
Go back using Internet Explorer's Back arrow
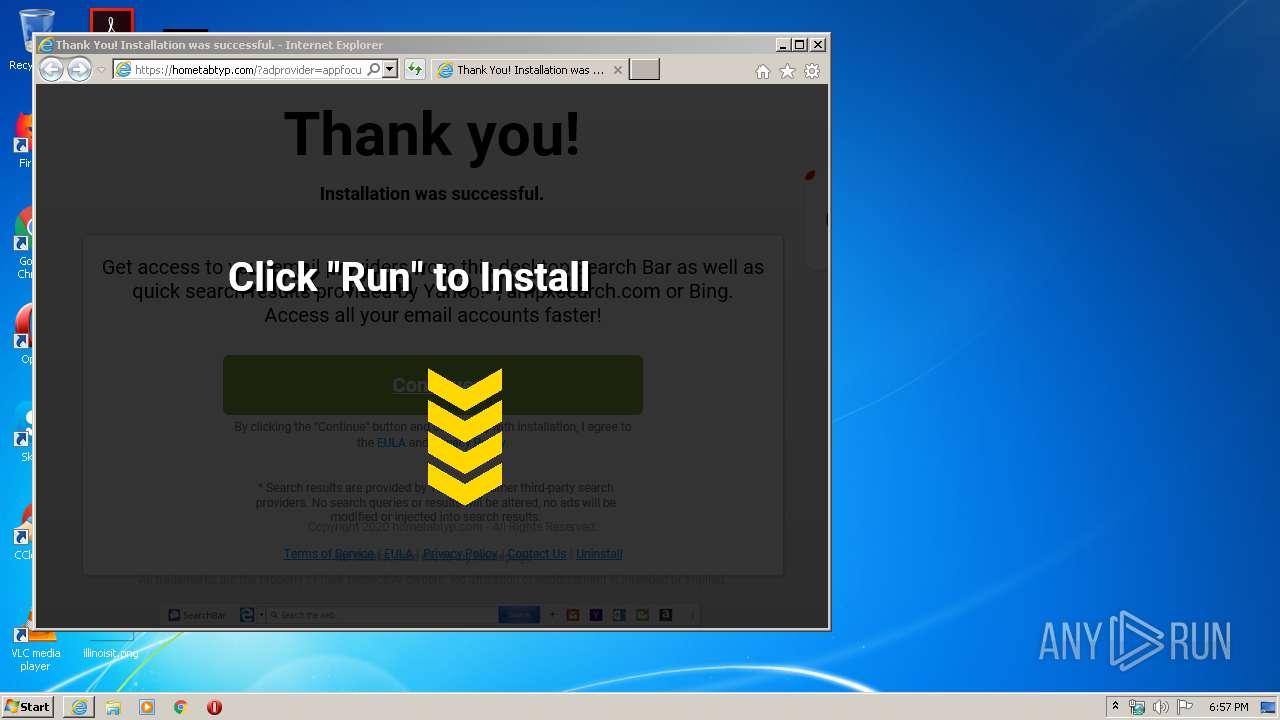pyautogui.click(x=51, y=70)
